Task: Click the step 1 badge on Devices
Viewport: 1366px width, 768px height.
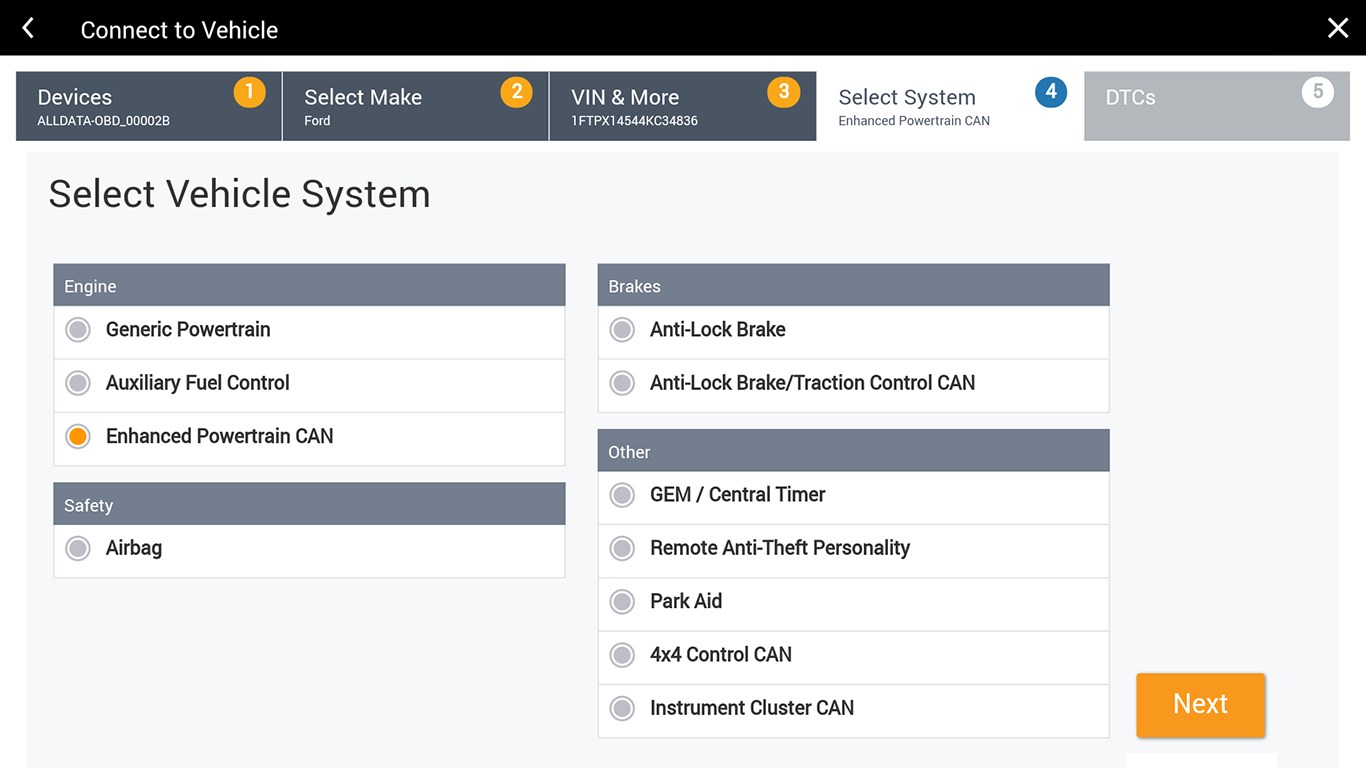Action: (x=249, y=92)
